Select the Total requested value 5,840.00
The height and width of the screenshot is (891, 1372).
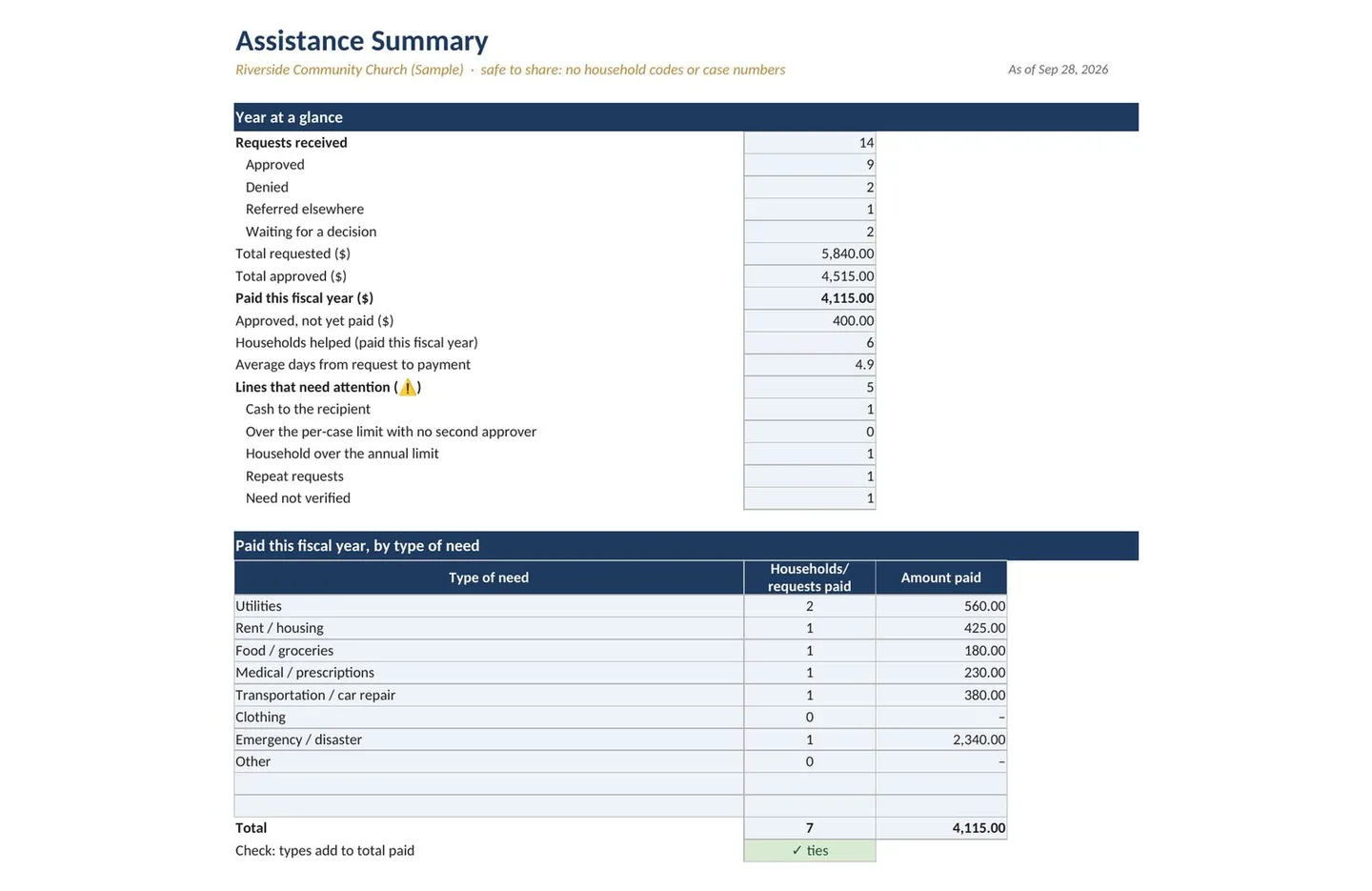[x=810, y=253]
